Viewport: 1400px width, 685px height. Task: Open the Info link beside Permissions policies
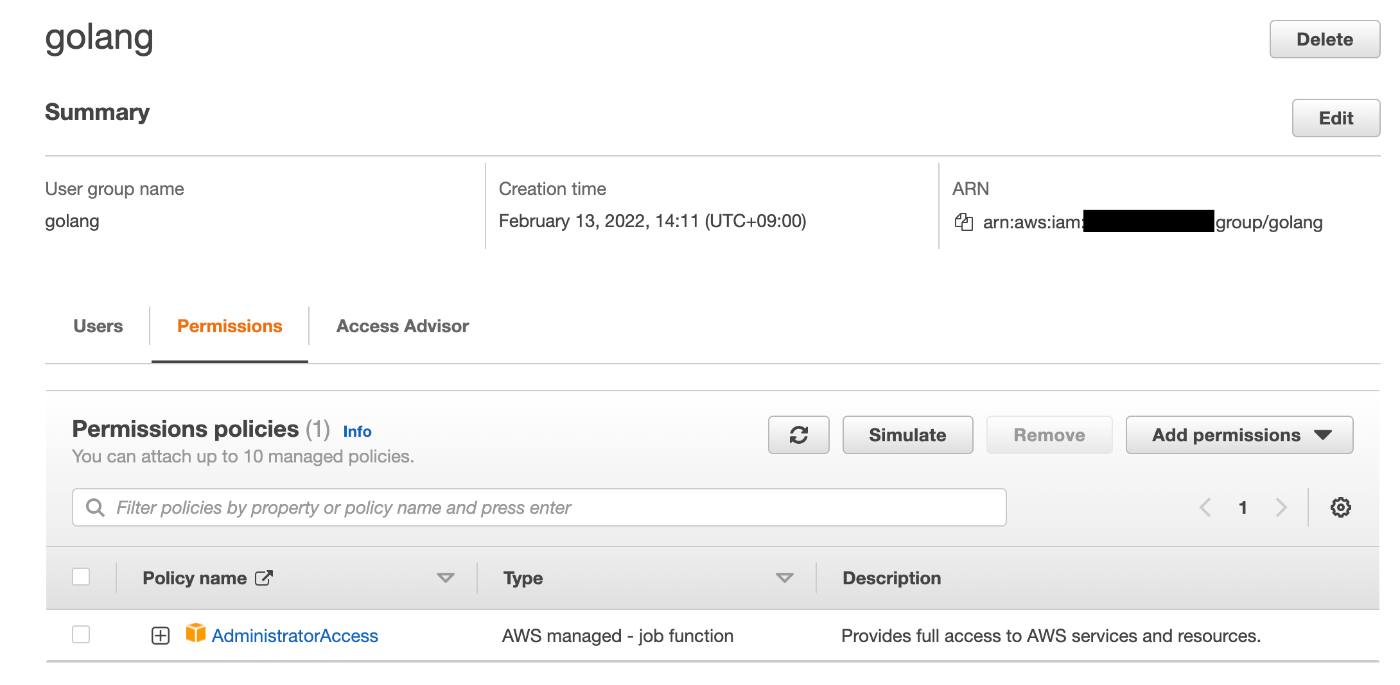pyautogui.click(x=357, y=432)
